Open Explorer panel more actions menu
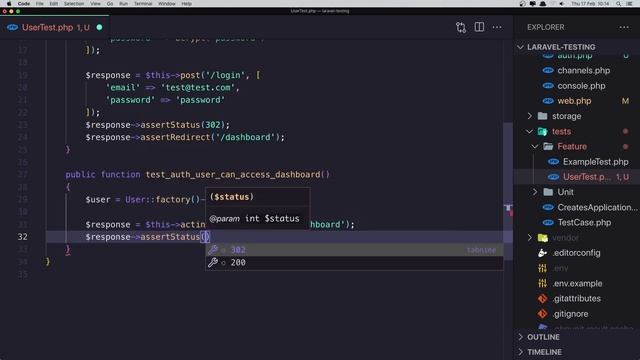The image size is (640, 360). pyautogui.click(x=624, y=27)
